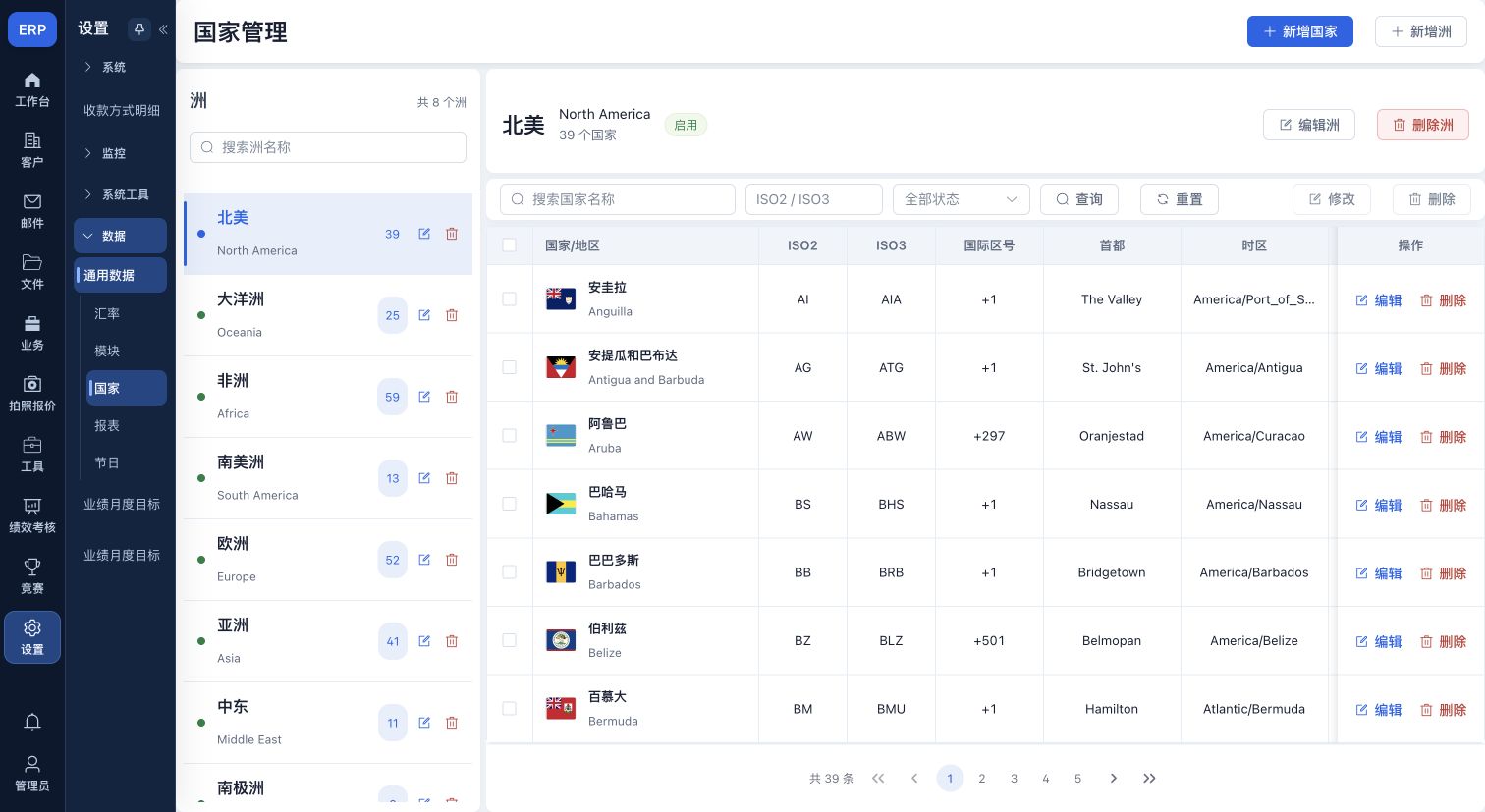The height and width of the screenshot is (812, 1485).
Task: Click the 搜索国家名称 search field
Action: tap(617, 199)
